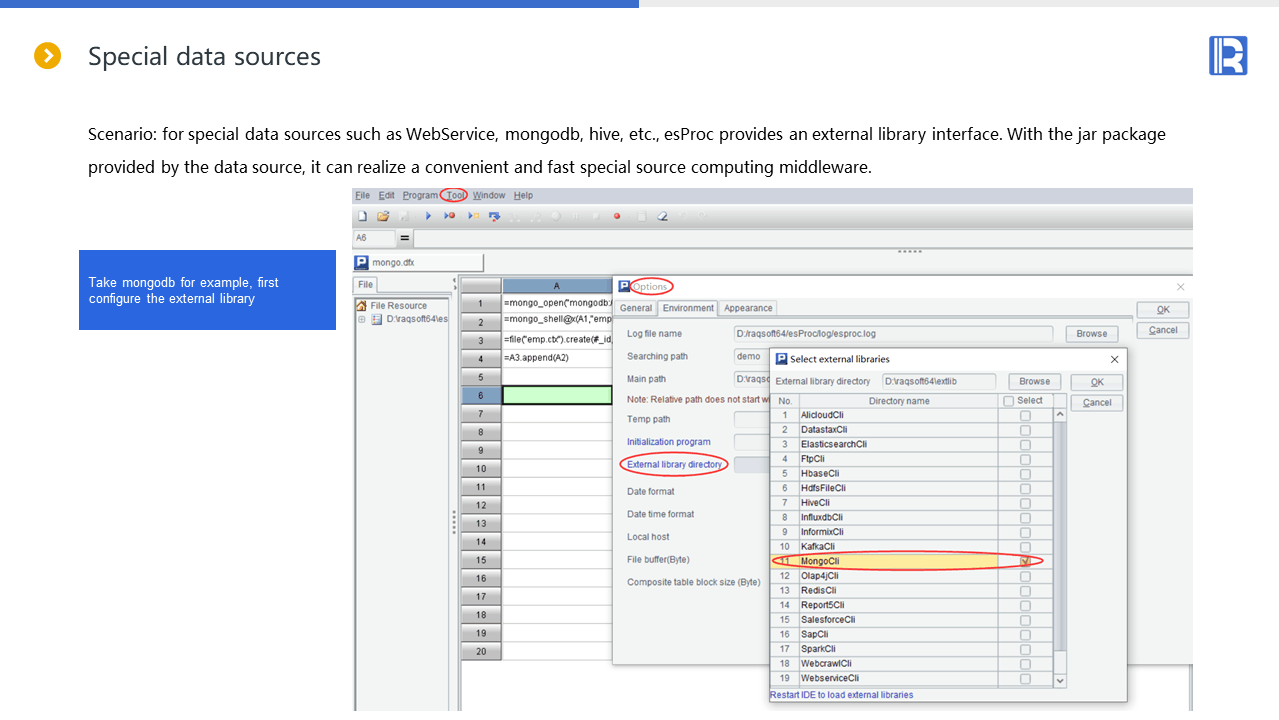Expand the D:\raqsoft64 tree node
Image resolution: width=1279 pixels, height=720 pixels.
coord(362,320)
